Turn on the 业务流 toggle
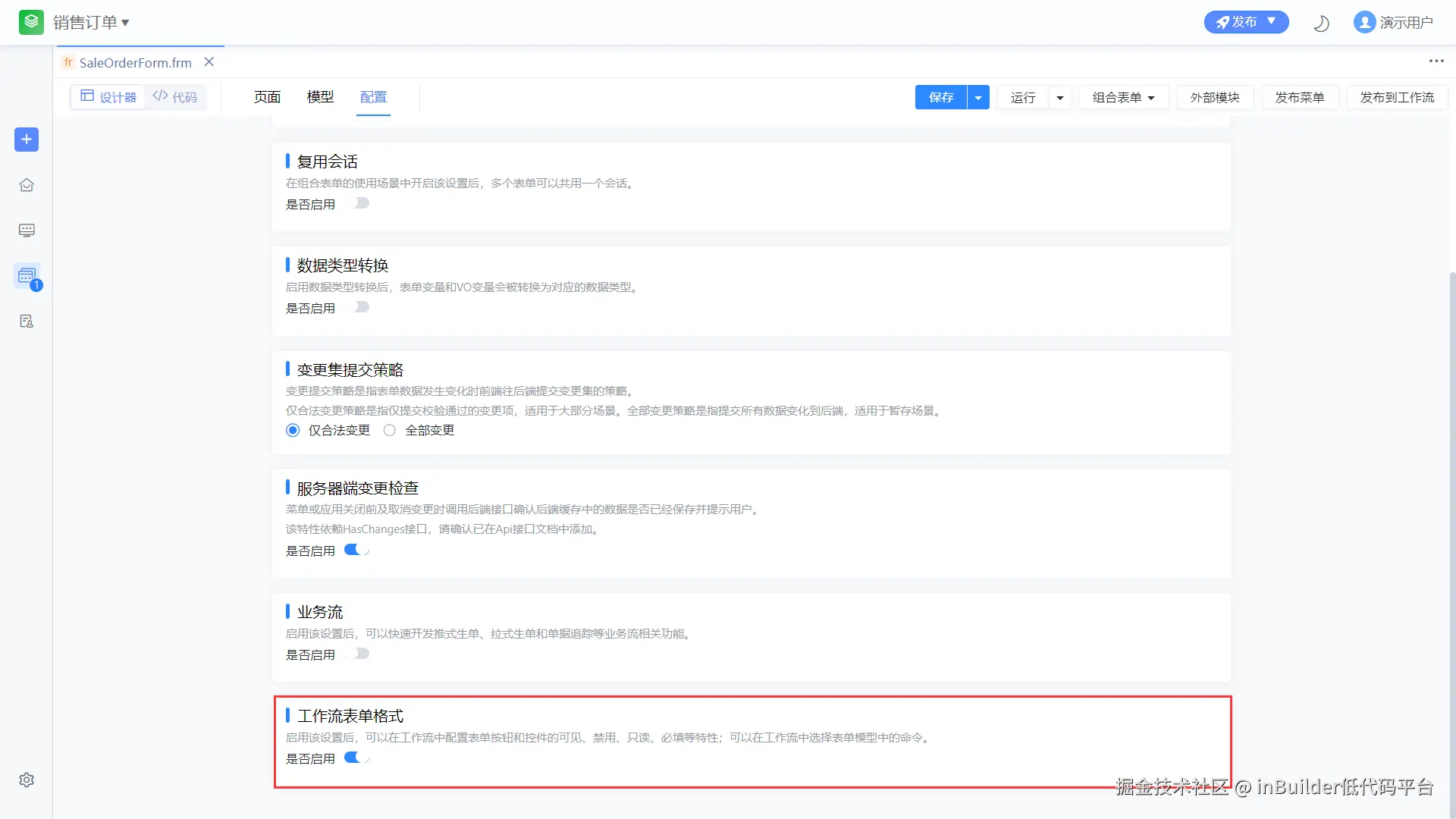This screenshot has width=1456, height=819. [358, 654]
